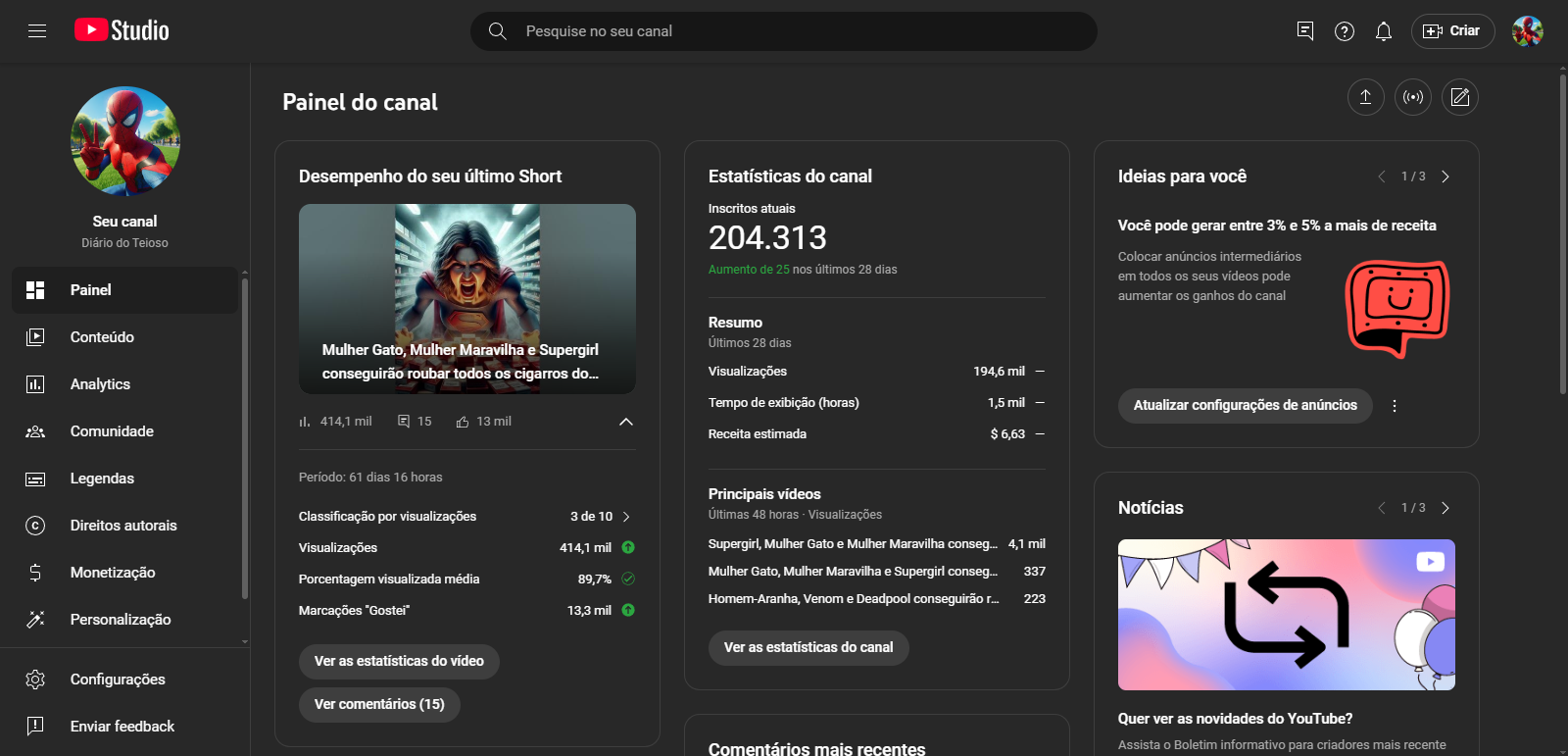Image resolution: width=1568 pixels, height=756 pixels.
Task: Open the account avatar menu
Action: point(1528,31)
